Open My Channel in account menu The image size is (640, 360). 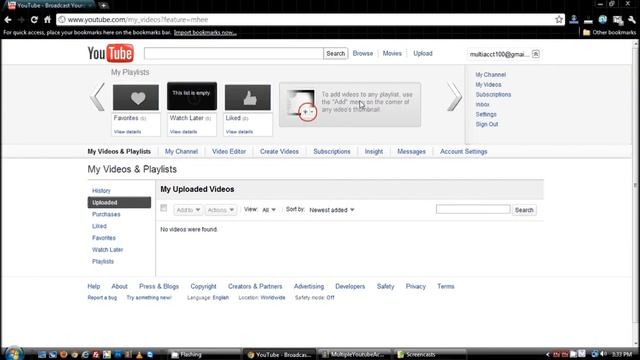(x=491, y=75)
